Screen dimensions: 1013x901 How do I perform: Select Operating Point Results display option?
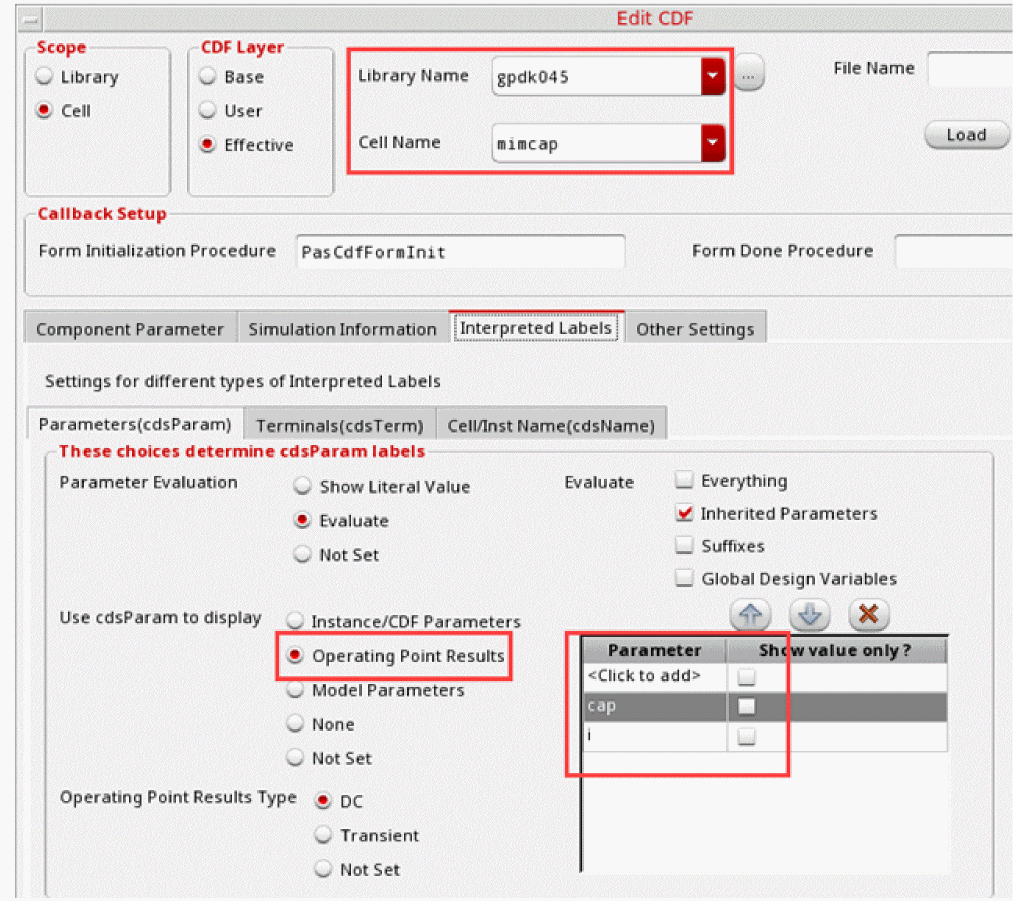(295, 656)
